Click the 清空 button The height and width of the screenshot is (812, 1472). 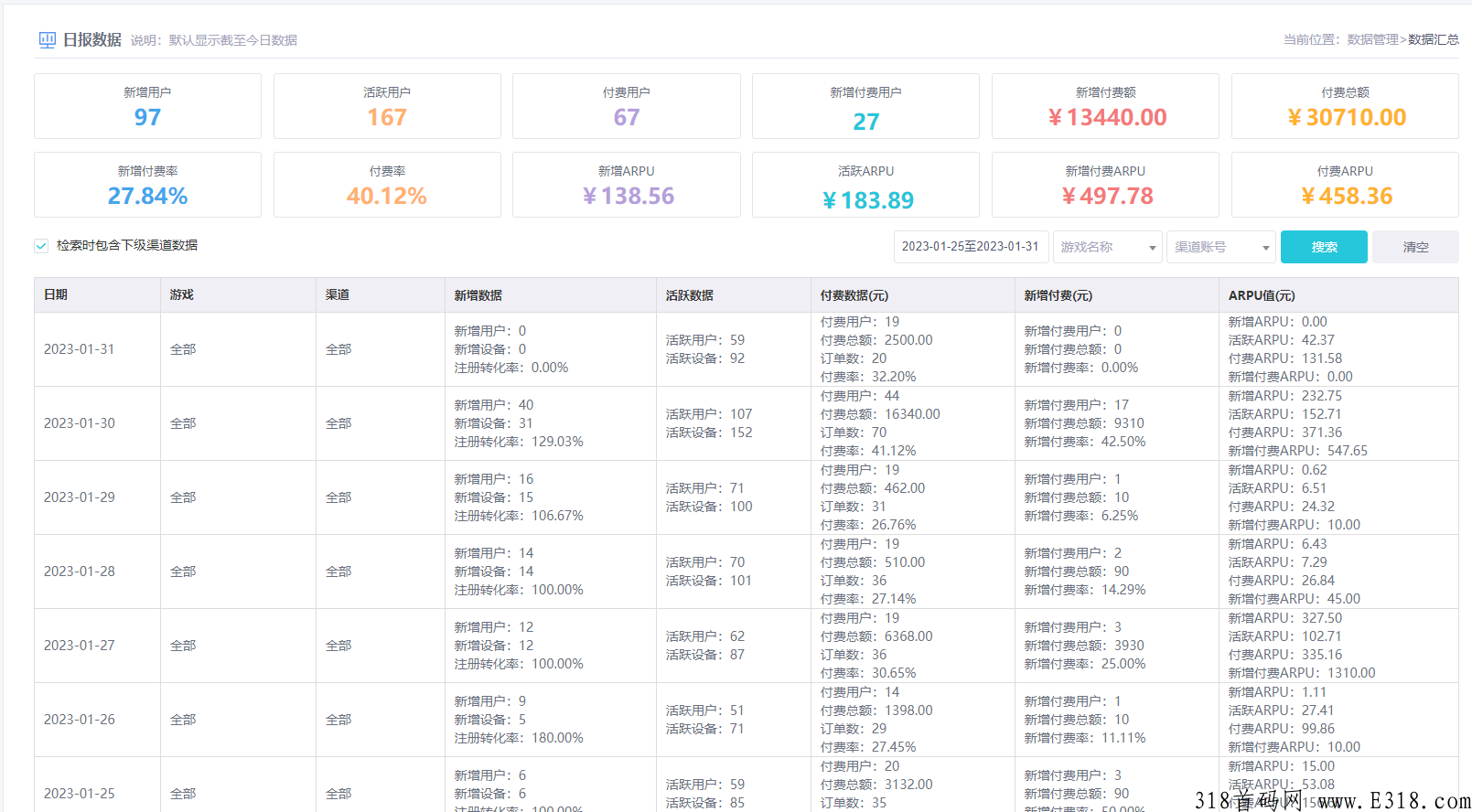pyautogui.click(x=1415, y=247)
